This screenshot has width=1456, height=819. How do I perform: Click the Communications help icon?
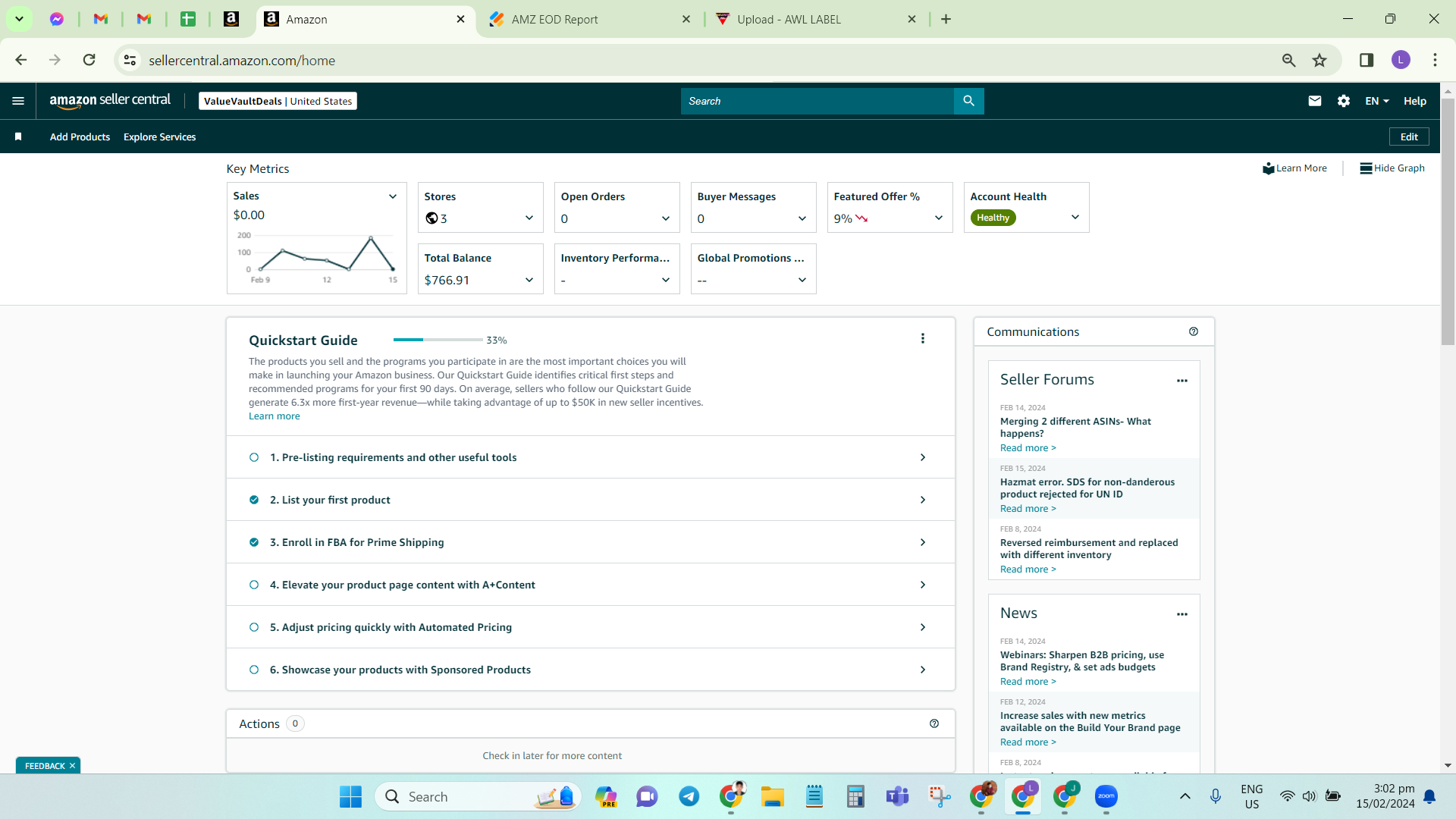[1194, 331]
